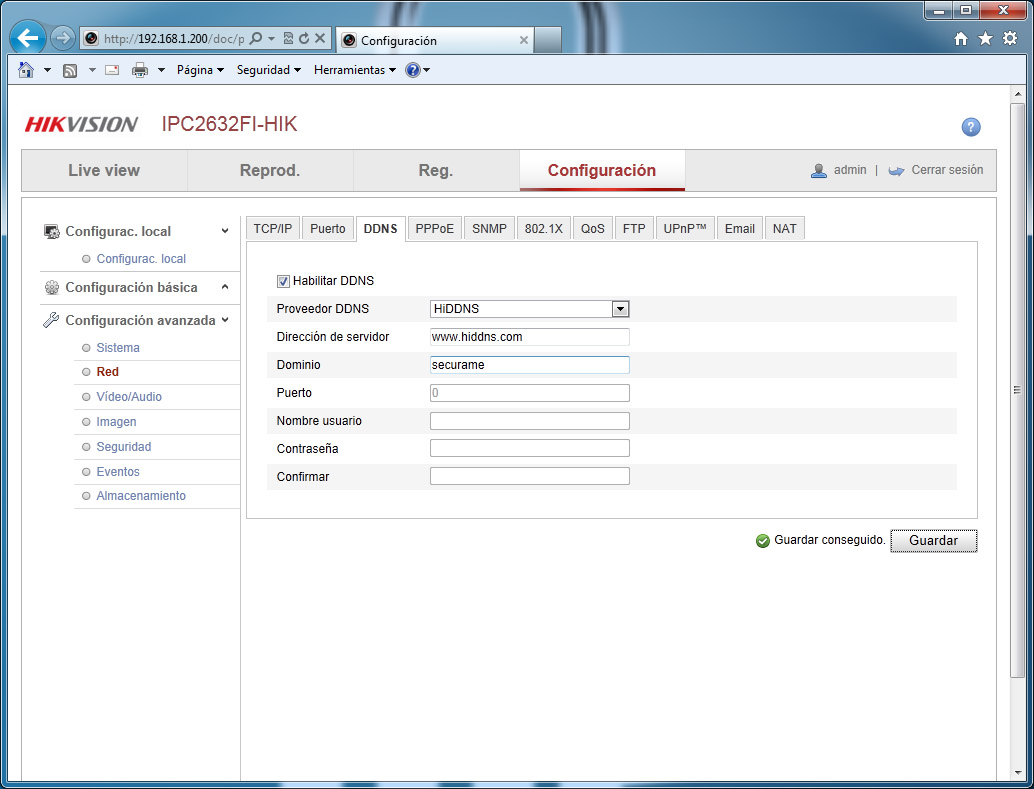
Task: Open Seguridad settings in sidebar
Action: click(124, 447)
